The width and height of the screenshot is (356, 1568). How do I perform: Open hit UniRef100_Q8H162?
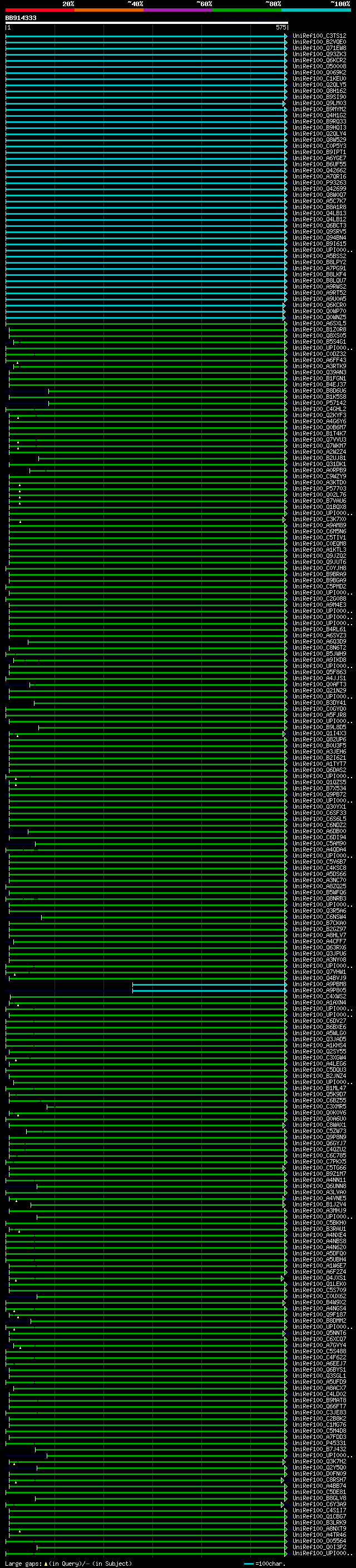pyautogui.click(x=319, y=91)
